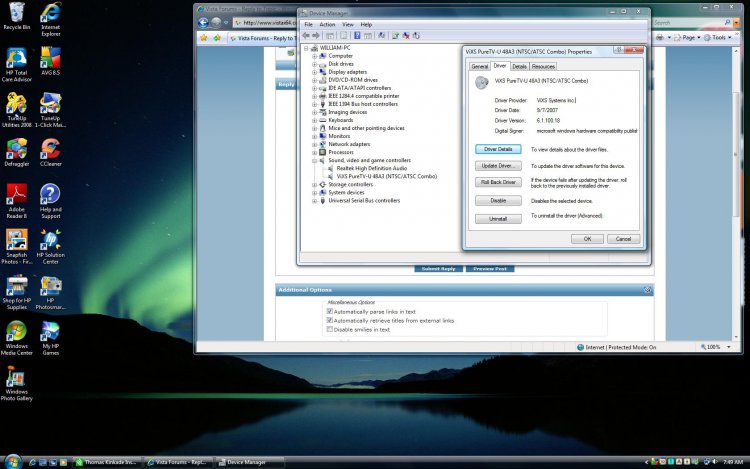Expand the Computer node in device tree

point(314,56)
